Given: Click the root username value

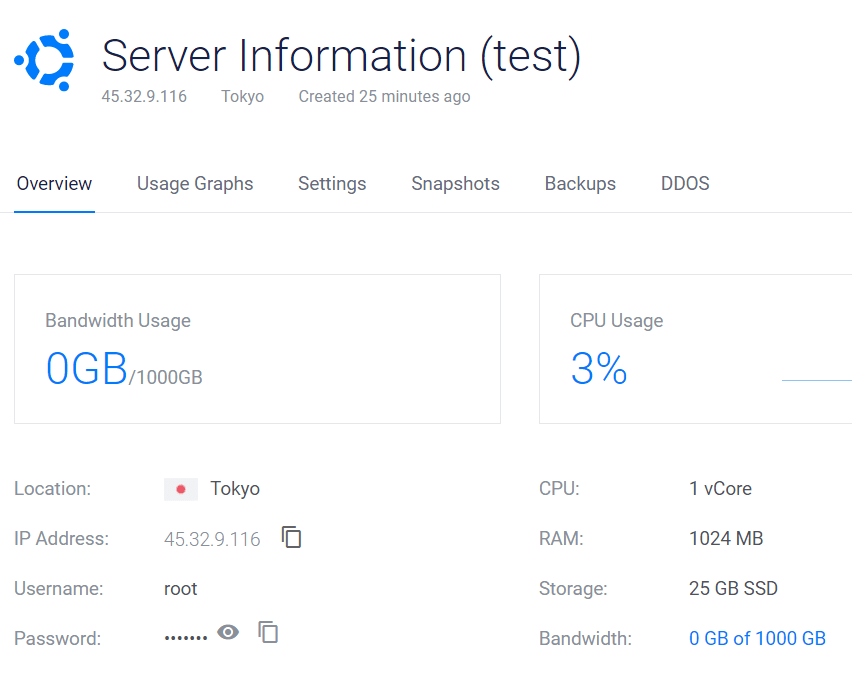Looking at the screenshot, I should [x=181, y=589].
